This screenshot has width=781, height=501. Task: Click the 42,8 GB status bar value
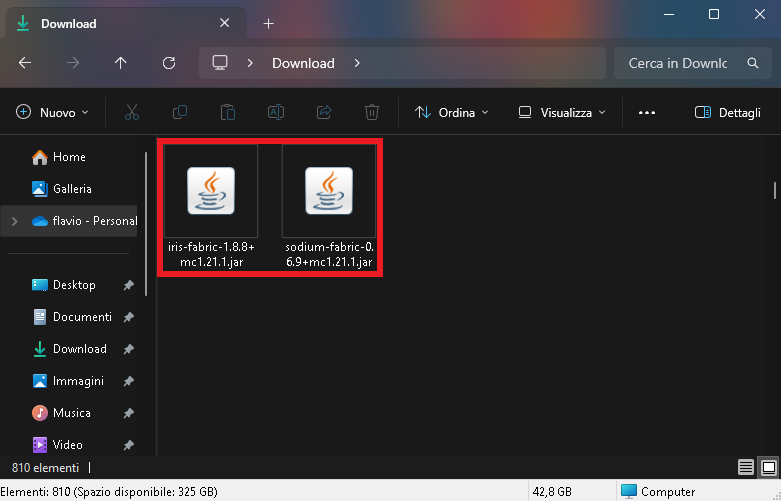[x=552, y=492]
